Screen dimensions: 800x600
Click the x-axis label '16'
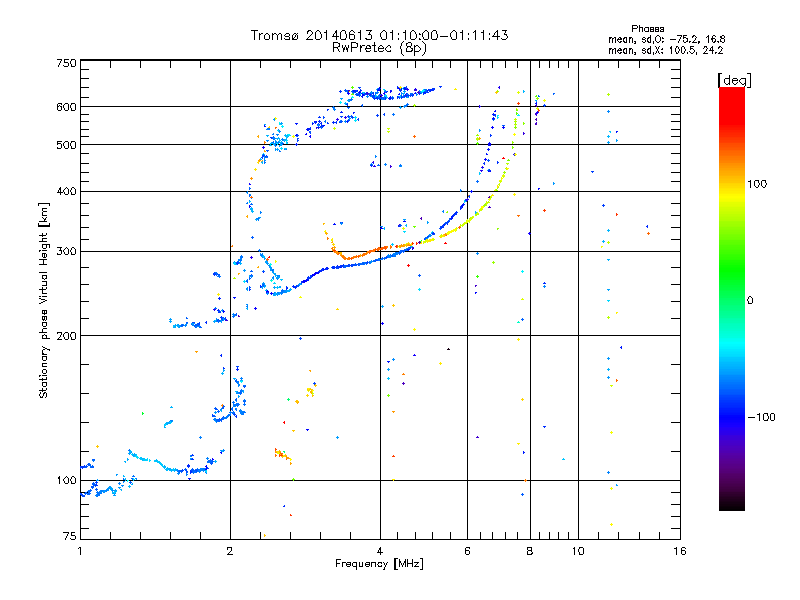pos(680,551)
